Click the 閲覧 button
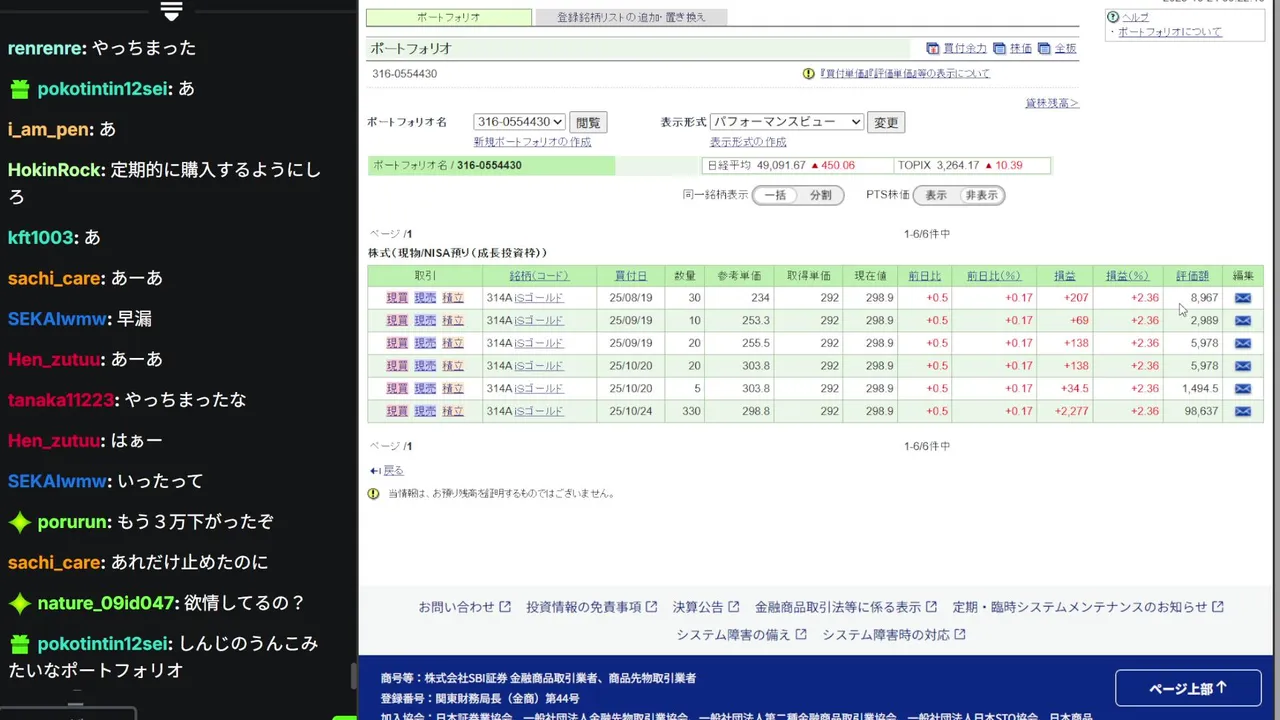This screenshot has width=1280, height=720. 589,123
